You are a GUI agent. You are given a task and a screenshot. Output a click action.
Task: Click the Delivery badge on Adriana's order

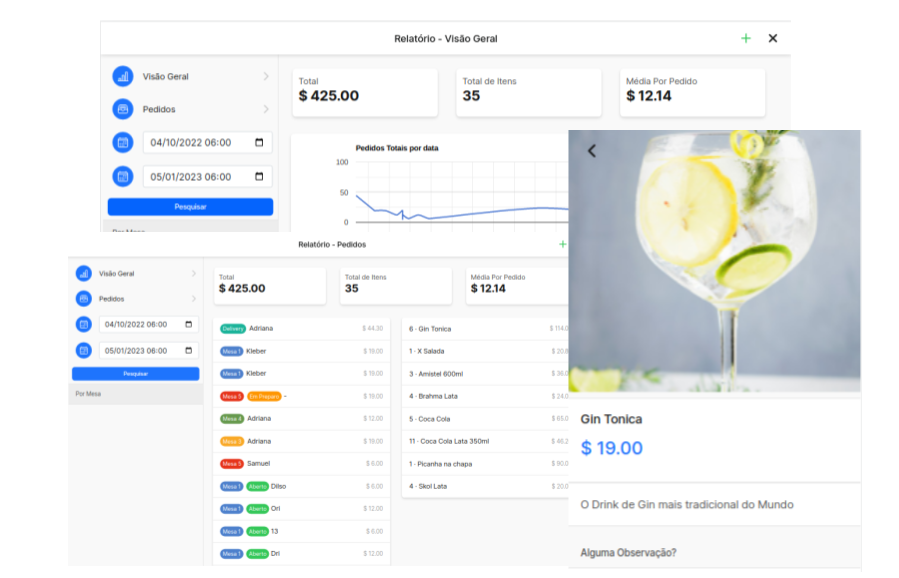click(x=233, y=329)
